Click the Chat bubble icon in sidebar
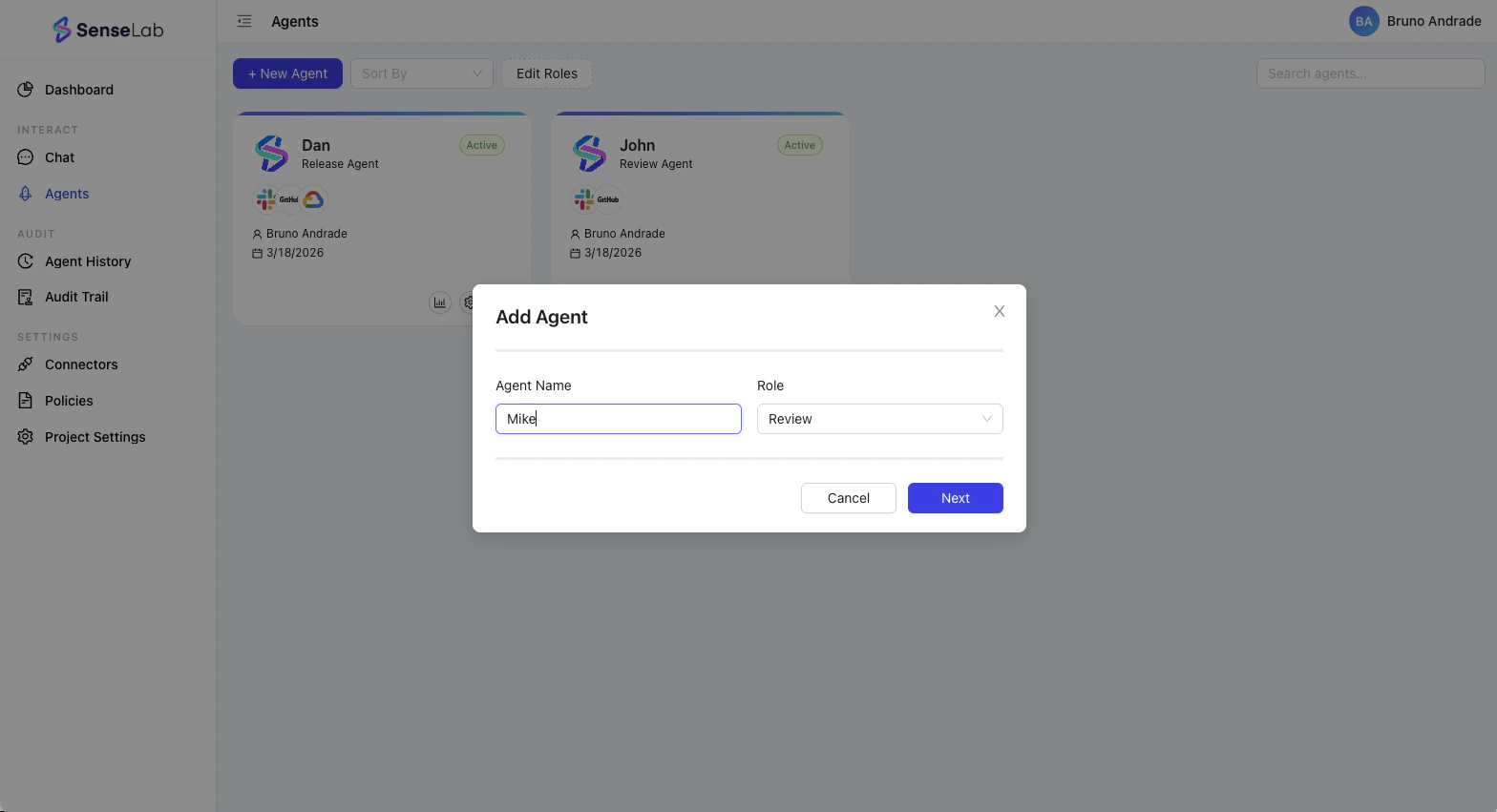 coord(26,157)
